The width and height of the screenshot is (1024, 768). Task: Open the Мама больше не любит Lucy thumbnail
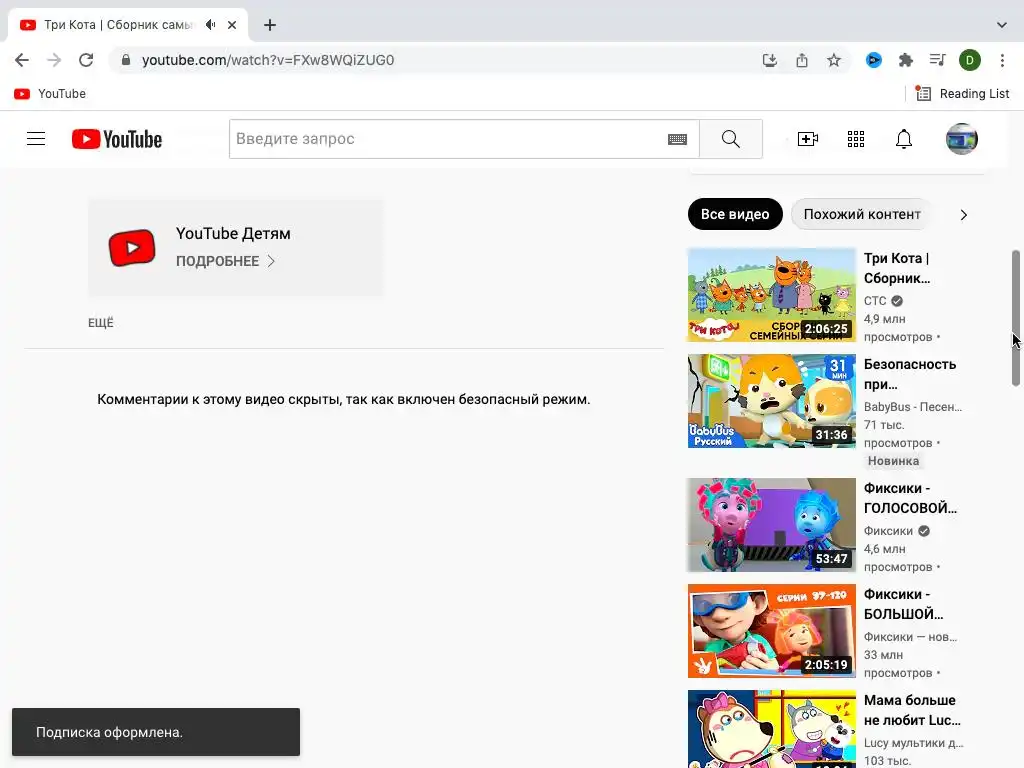pos(771,729)
